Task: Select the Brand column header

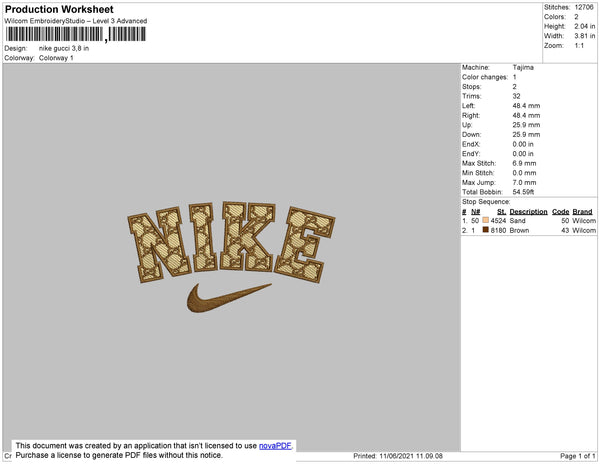Action: [582, 212]
